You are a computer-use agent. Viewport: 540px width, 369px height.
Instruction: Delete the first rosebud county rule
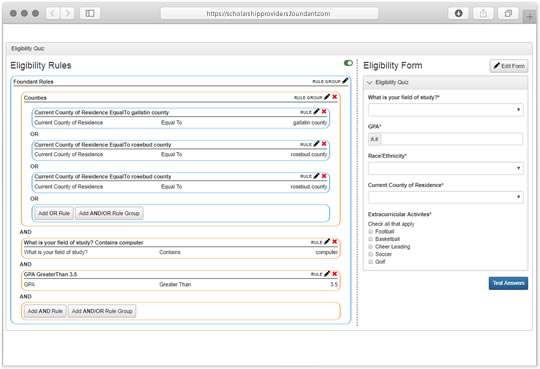(324, 144)
